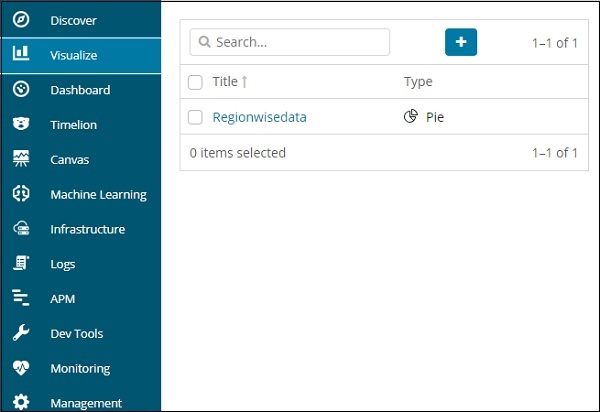The image size is (600, 412).
Task: Click the Machine Learning icon
Action: click(x=21, y=194)
